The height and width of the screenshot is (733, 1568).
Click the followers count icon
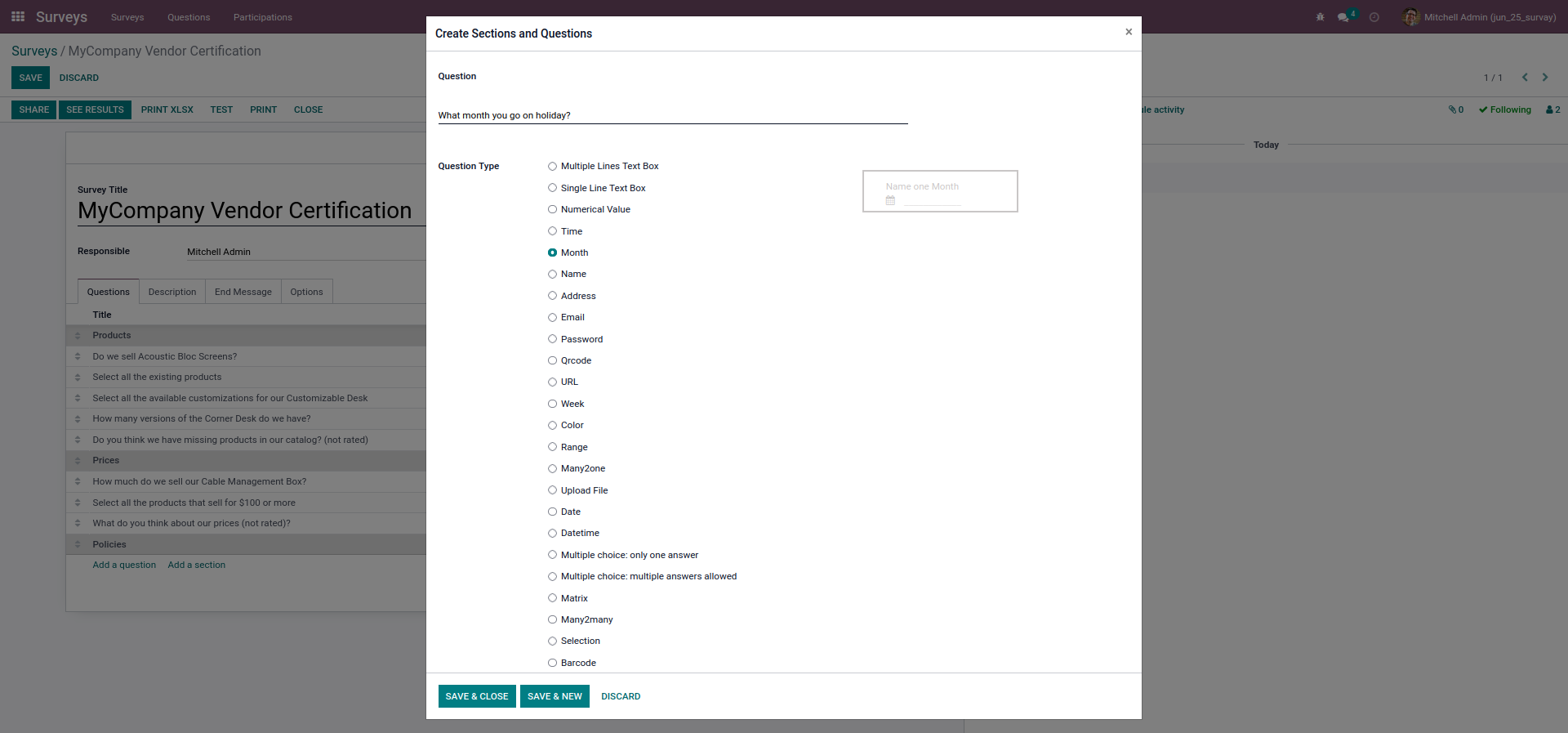[1553, 110]
